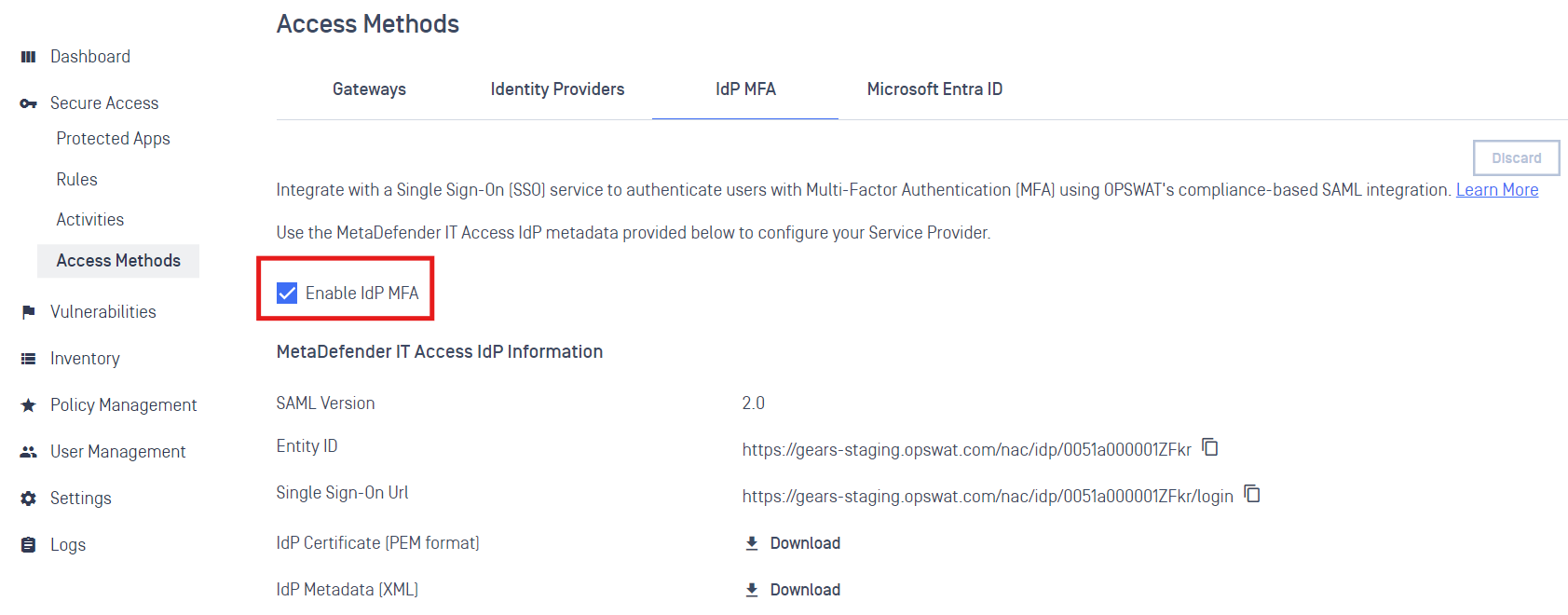Click the Policy Management star icon
1568x615 pixels.
(x=28, y=405)
